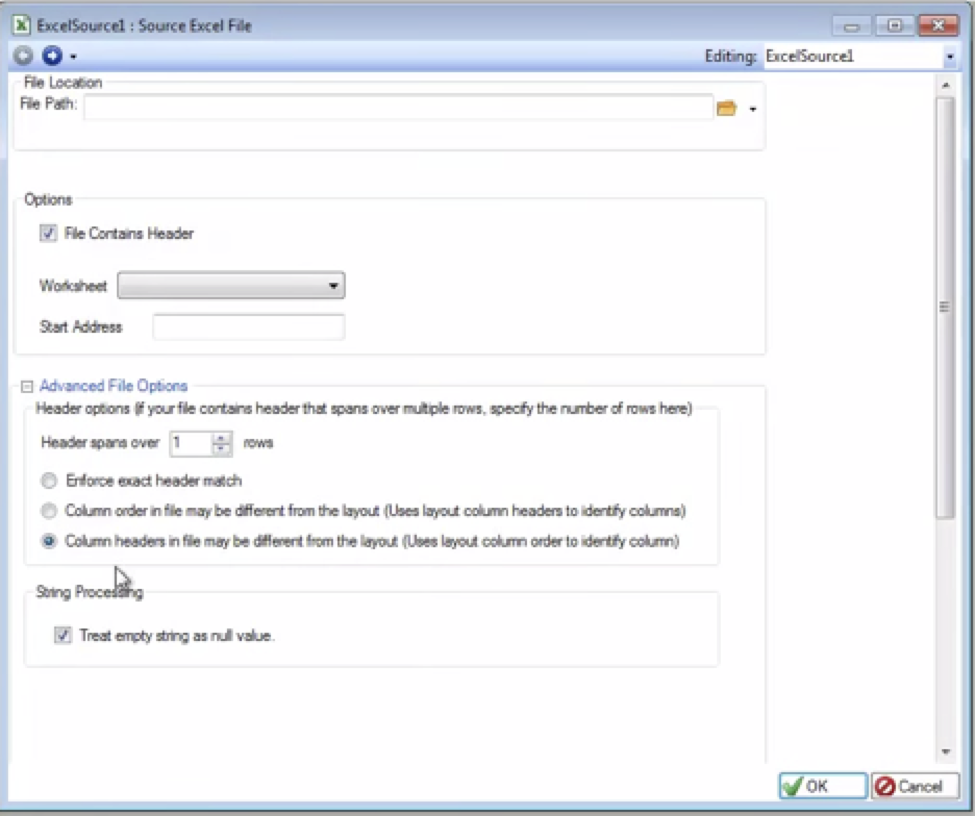Click the Cancel button
This screenshot has width=975, height=816.
click(x=914, y=786)
